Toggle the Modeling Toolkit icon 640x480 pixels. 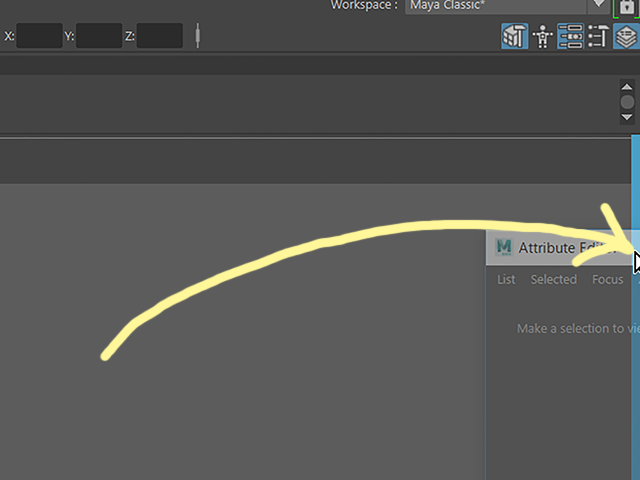(514, 36)
